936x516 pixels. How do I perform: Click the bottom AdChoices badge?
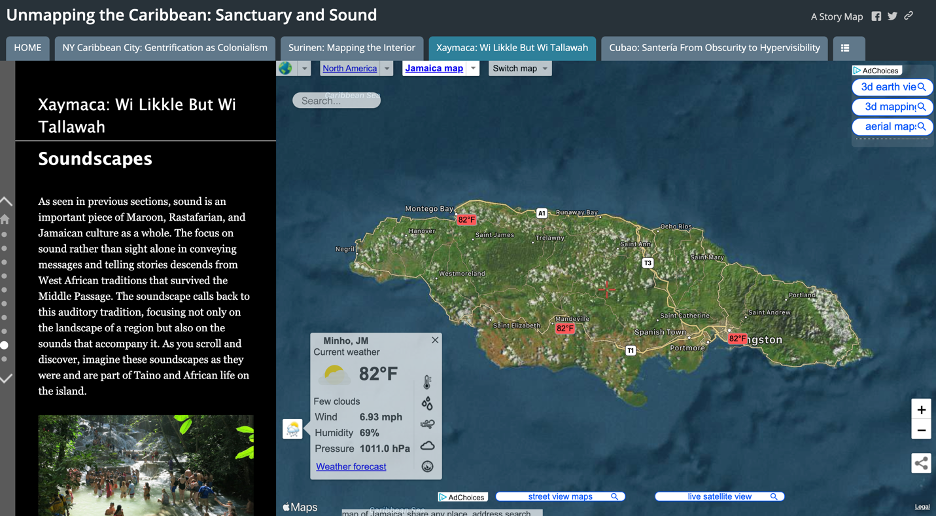[463, 497]
